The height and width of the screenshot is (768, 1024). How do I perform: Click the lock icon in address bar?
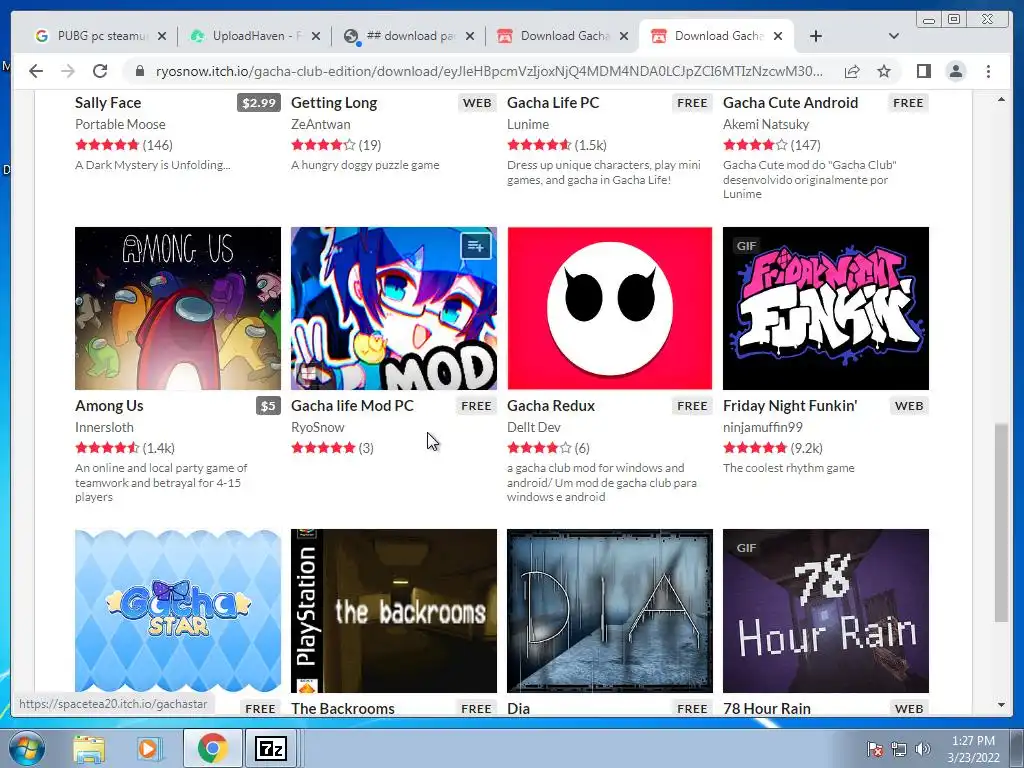(139, 71)
